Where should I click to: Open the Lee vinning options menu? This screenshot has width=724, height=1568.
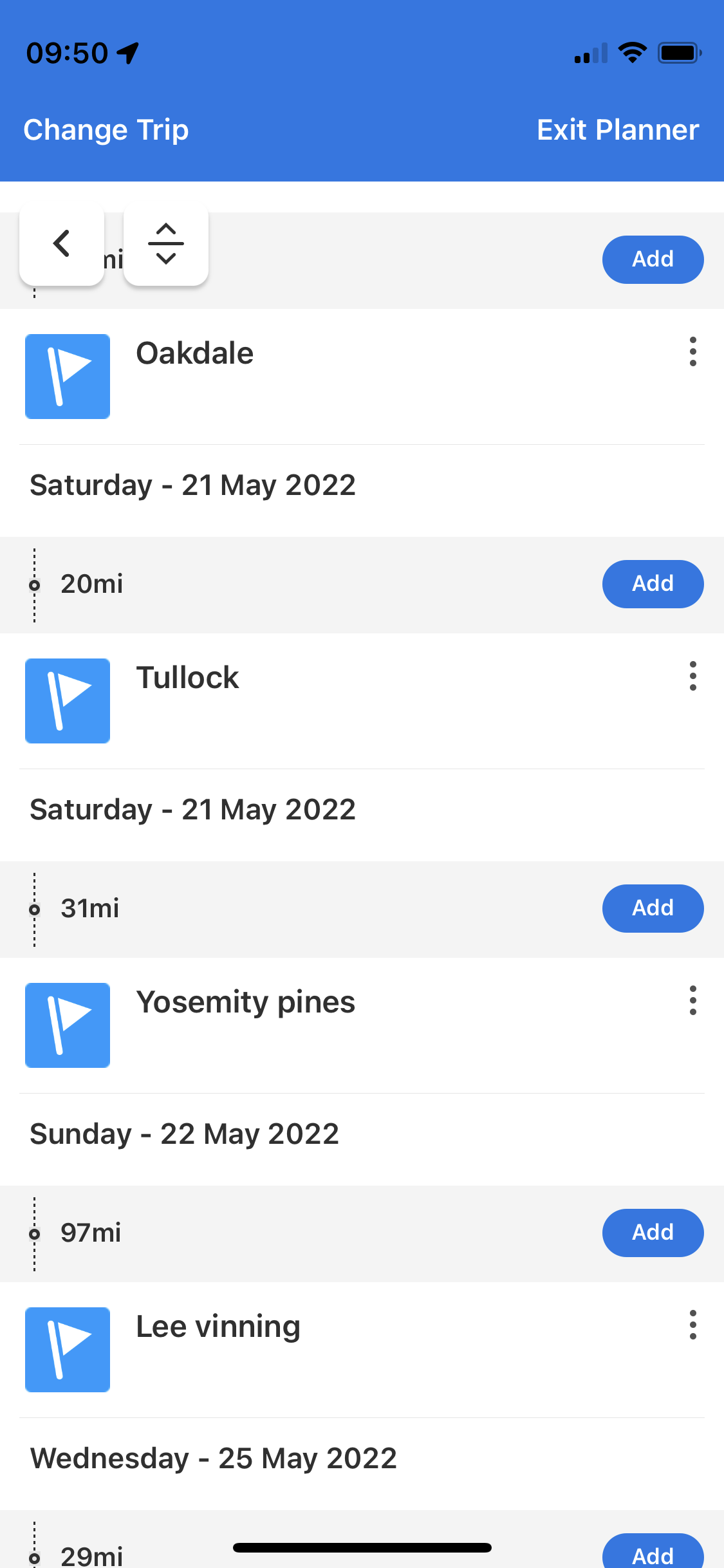pyautogui.click(x=692, y=1325)
